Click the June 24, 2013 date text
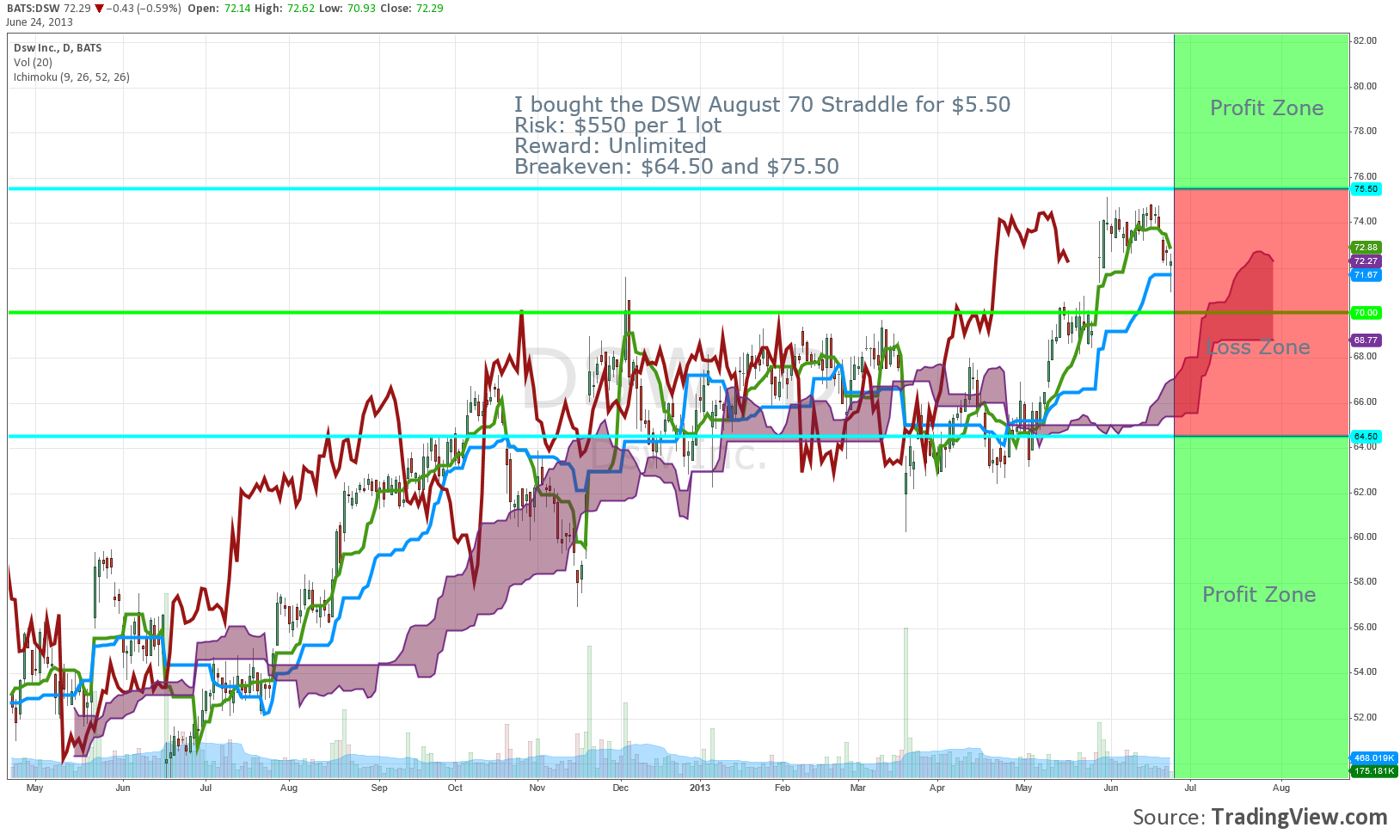Viewport: 1400px width, 840px height. tap(40, 21)
